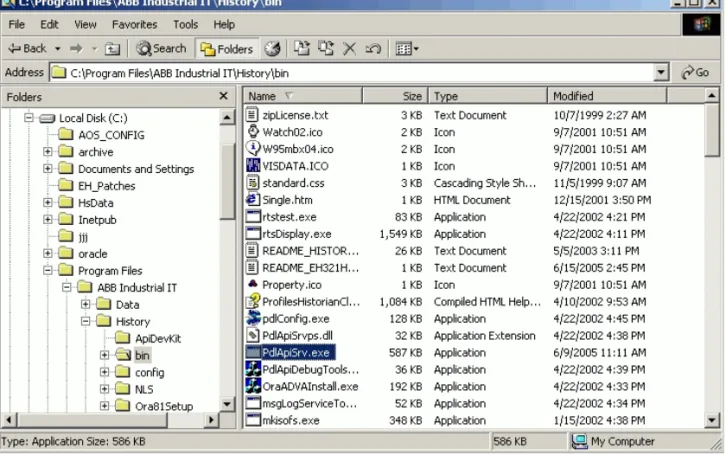The width and height of the screenshot is (726, 455).
Task: Select the VISDATA.ICO file icon
Action: [x=252, y=166]
